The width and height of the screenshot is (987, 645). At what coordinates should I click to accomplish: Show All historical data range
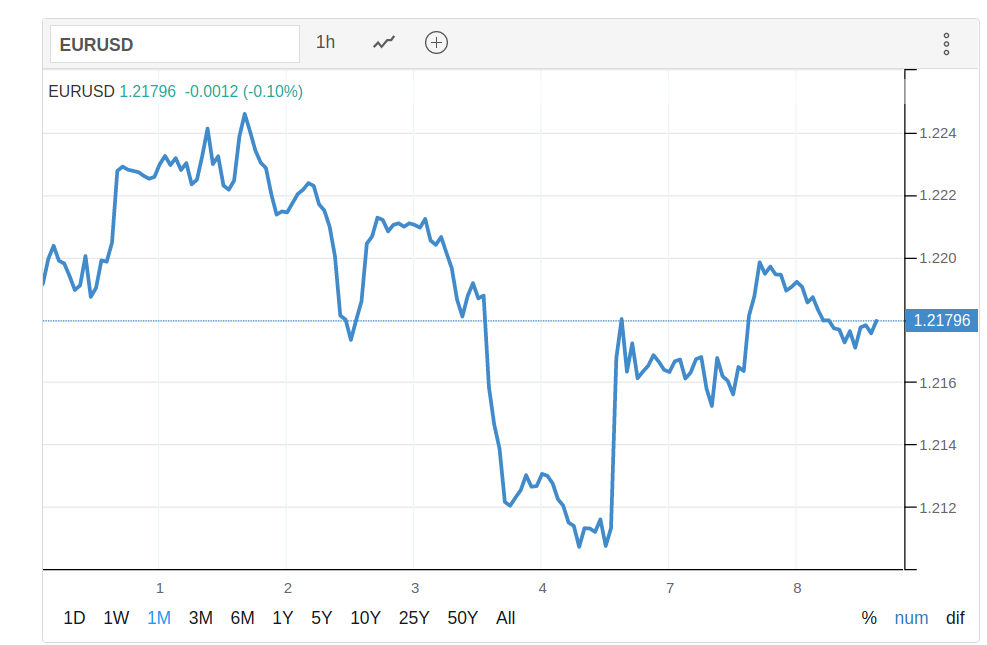[506, 618]
